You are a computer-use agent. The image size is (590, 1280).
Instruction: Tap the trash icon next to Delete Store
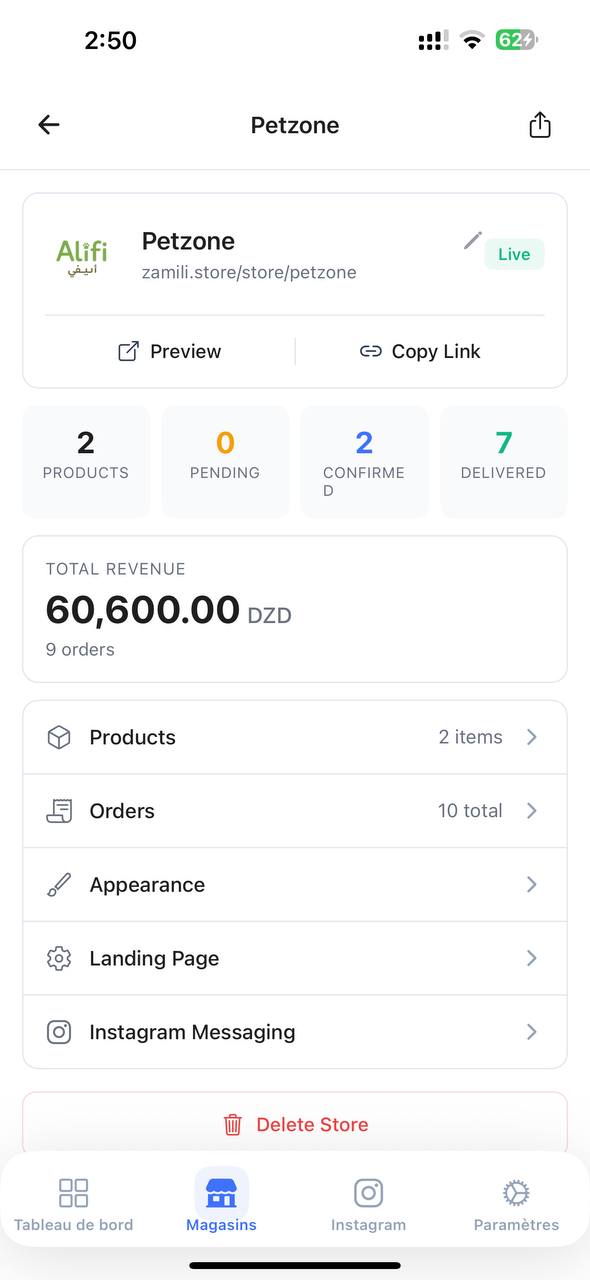click(232, 1124)
